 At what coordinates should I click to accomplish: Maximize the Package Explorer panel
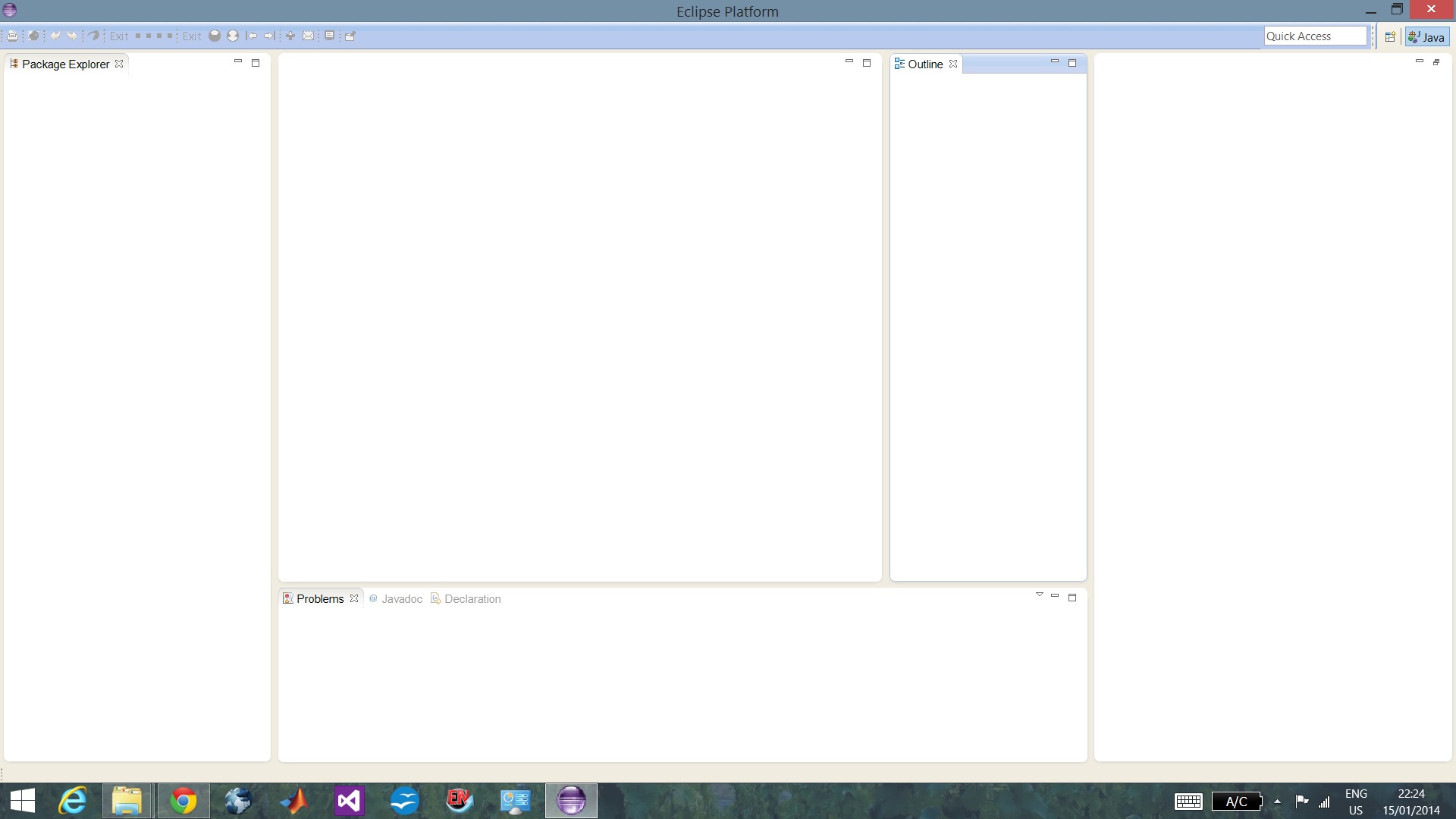pos(256,63)
